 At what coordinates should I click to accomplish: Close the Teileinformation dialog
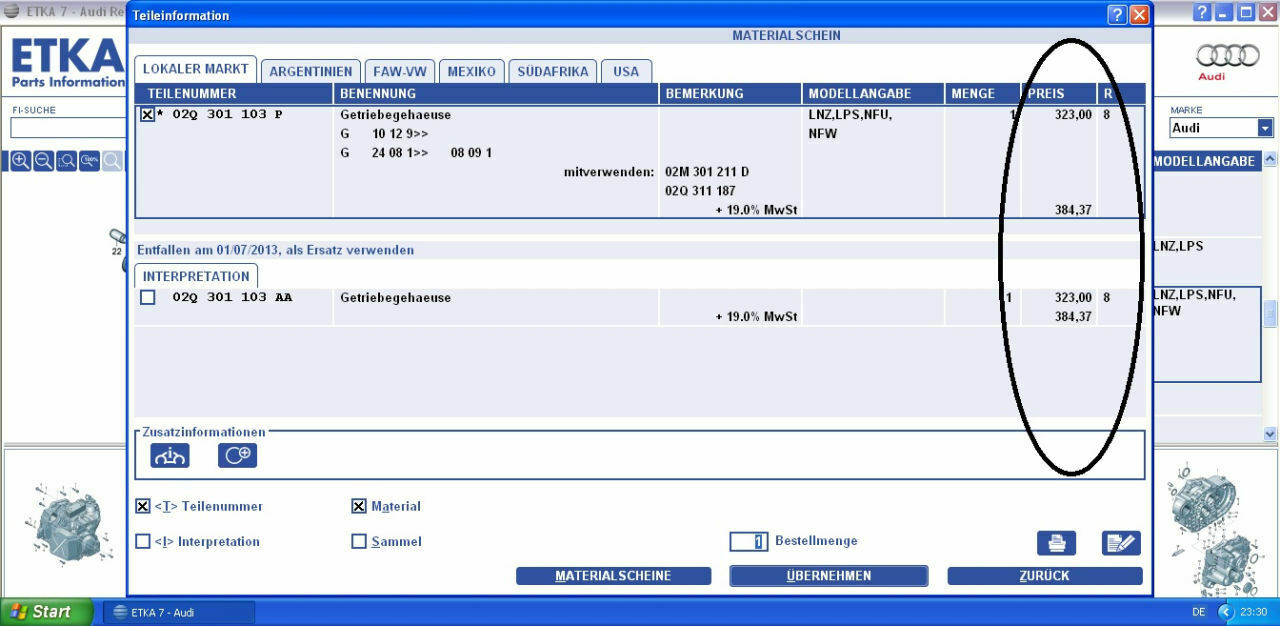[x=1139, y=15]
